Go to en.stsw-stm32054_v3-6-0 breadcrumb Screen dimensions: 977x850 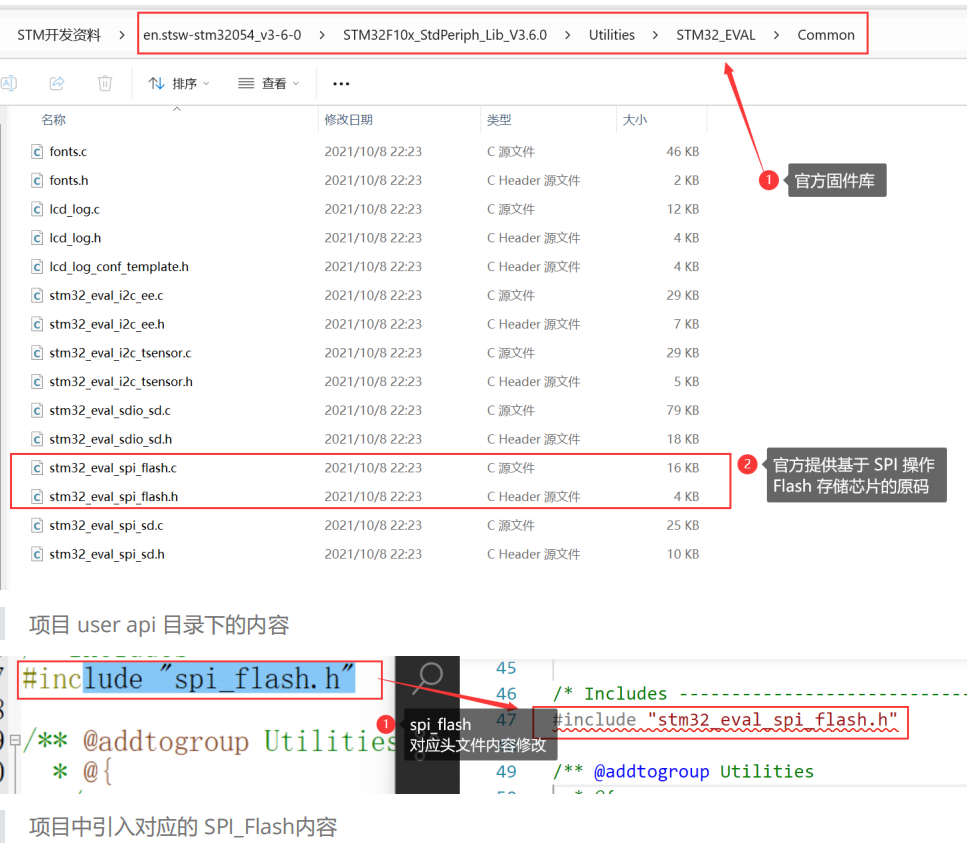point(222,35)
